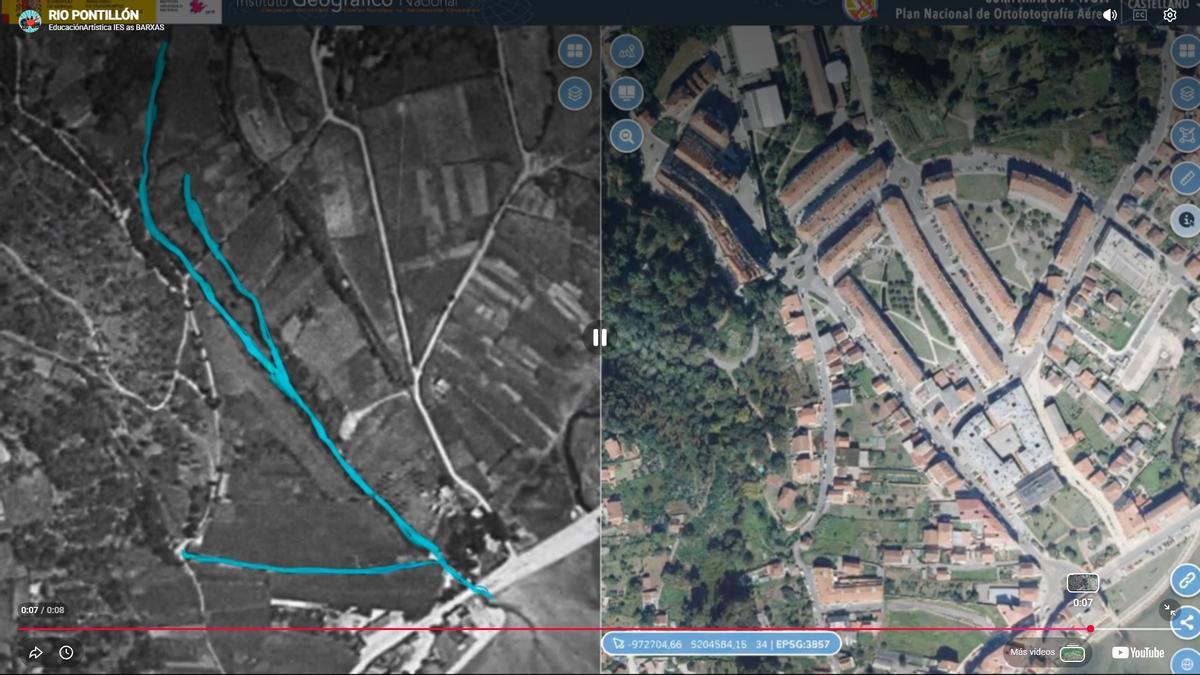Open the left map basemap grid icon
Viewport: 1200px width, 675px height.
tap(575, 51)
